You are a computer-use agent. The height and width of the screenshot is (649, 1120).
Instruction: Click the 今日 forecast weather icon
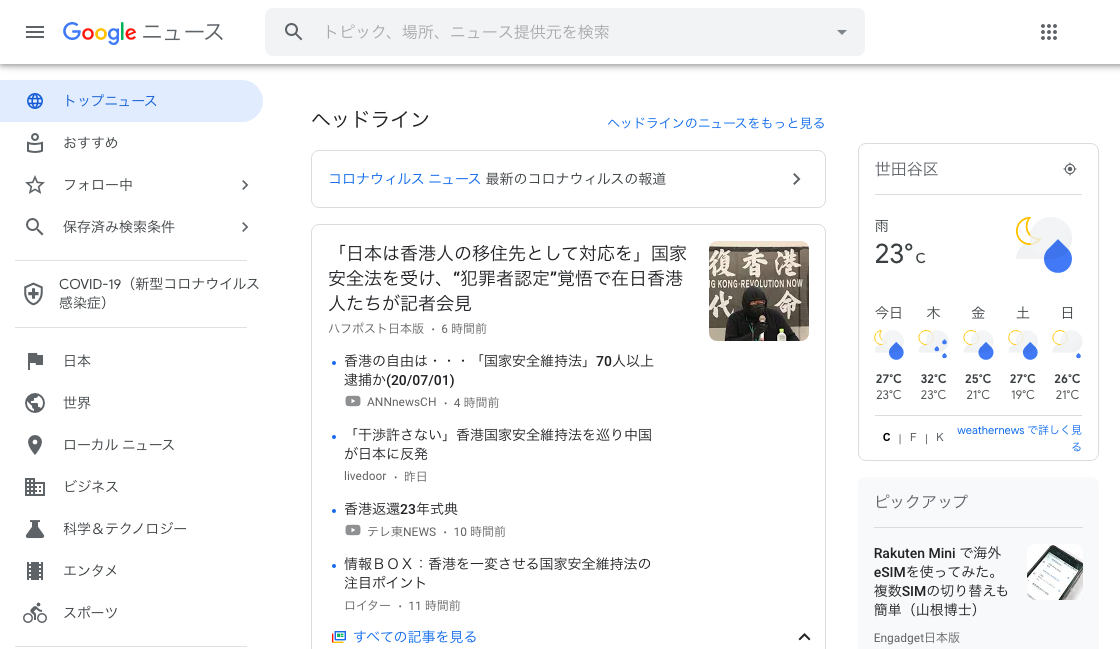pyautogui.click(x=889, y=345)
